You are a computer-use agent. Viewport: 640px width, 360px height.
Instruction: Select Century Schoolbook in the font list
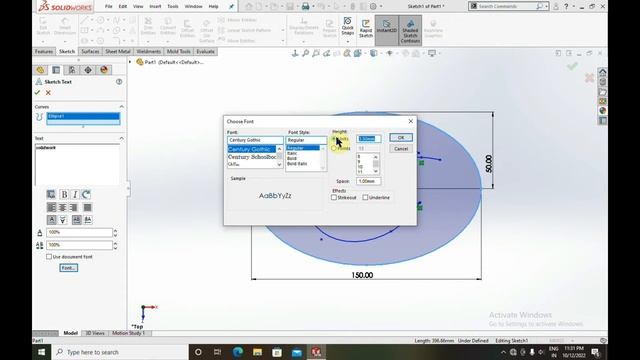coord(252,157)
